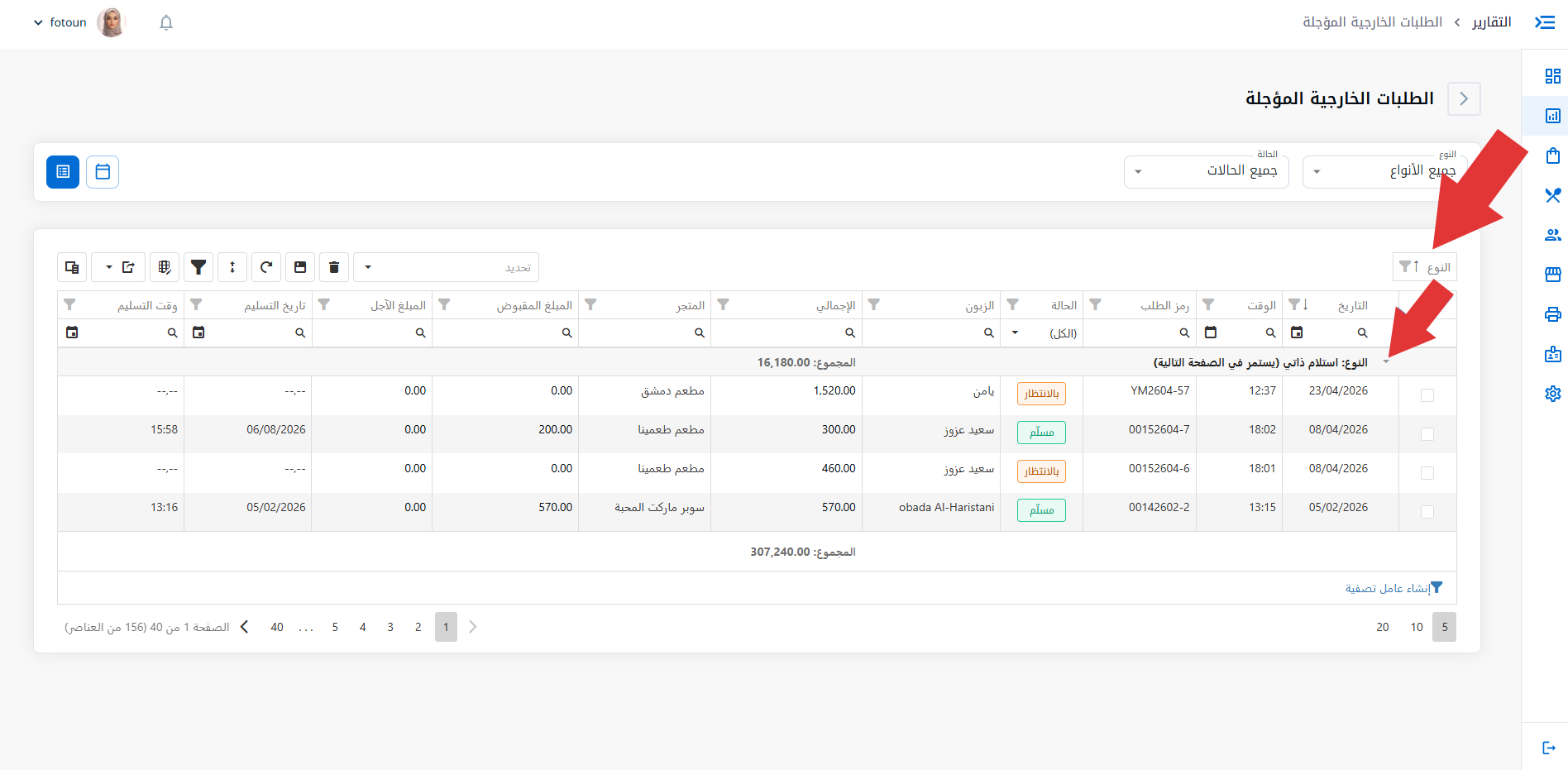Click the notification bell icon
The height and width of the screenshot is (770, 1568).
click(x=166, y=22)
